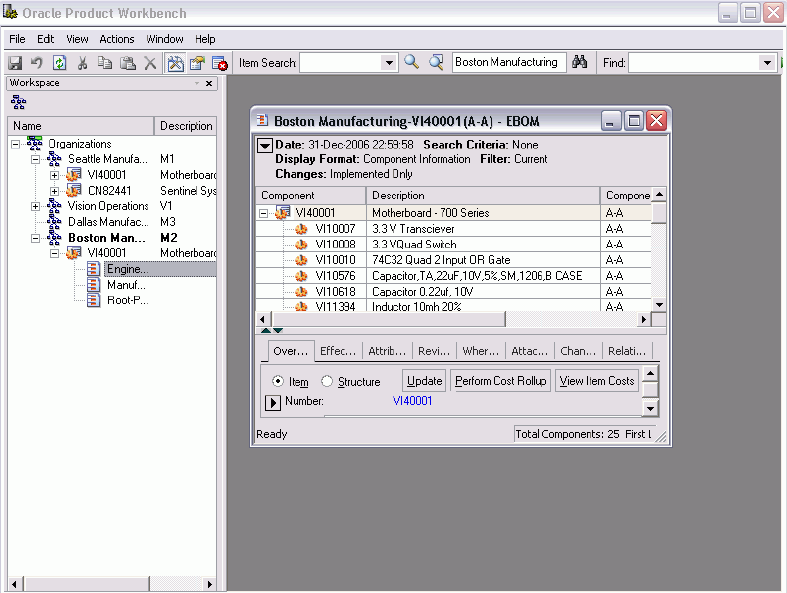The width and height of the screenshot is (787, 593).
Task: Collapse the Boston Manufacturing node
Action: tap(35, 238)
